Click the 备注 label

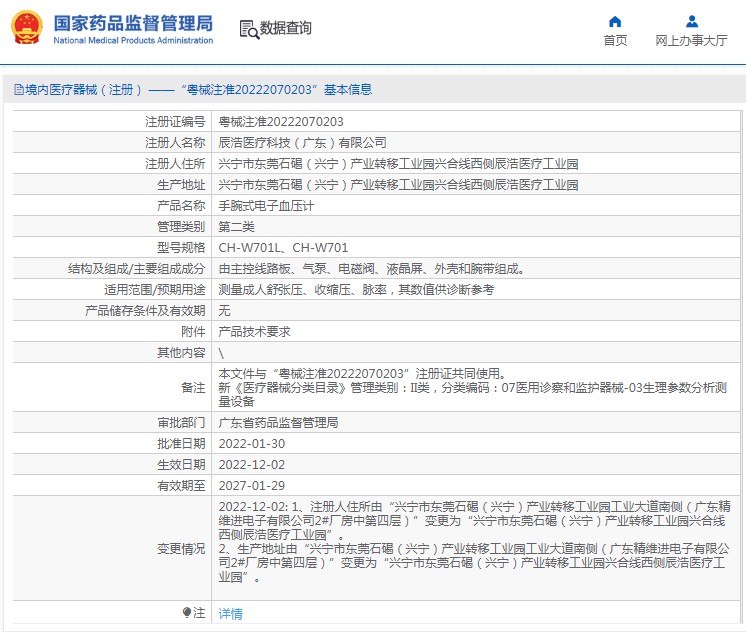pos(193,387)
